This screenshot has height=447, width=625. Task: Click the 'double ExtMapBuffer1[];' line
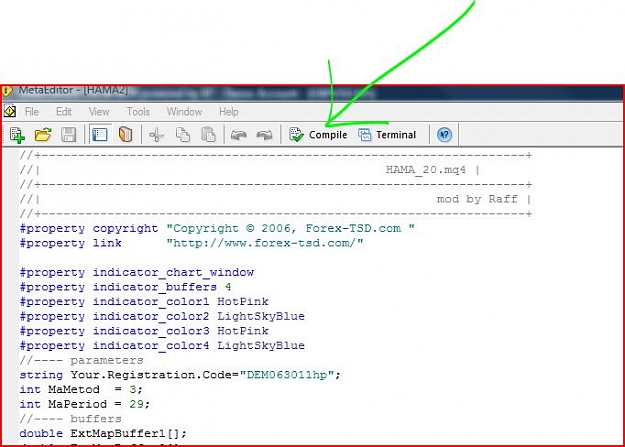point(103,433)
